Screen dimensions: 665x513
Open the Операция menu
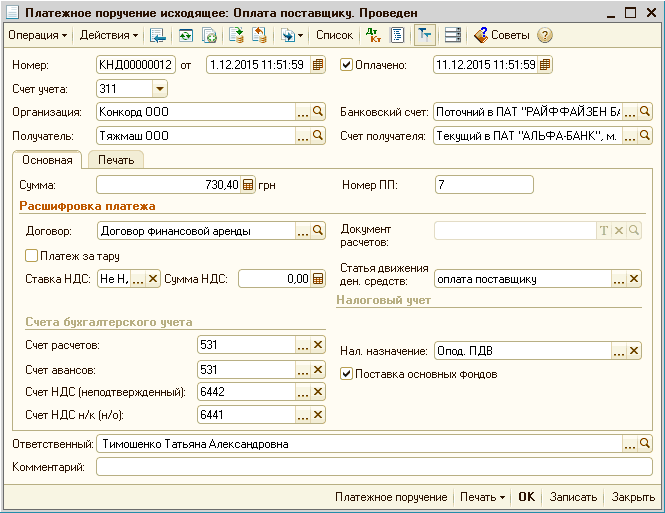[x=37, y=35]
